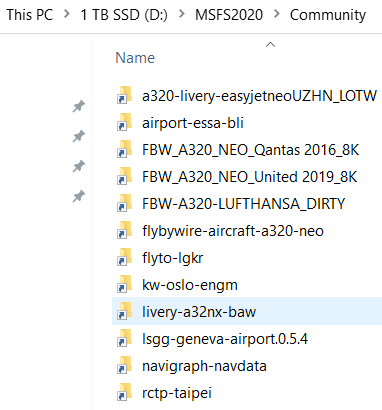Select FBW-A320-LUFTHANSA_DIRTY name

(243, 204)
